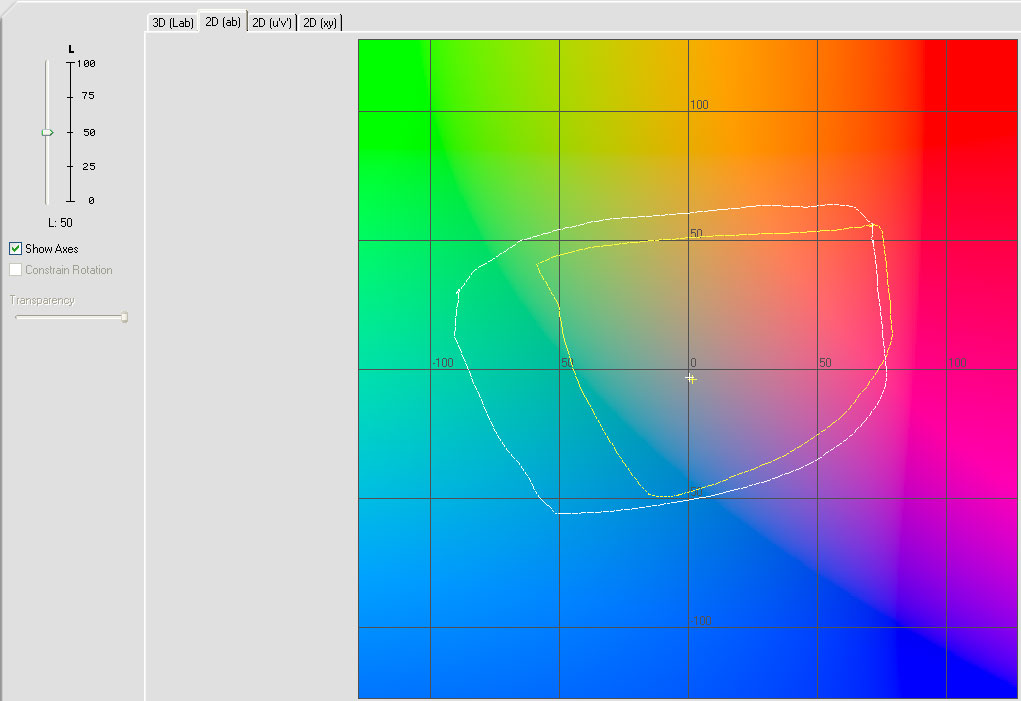Open the 2D (u'v') tab
1021x701 pixels.
272,23
